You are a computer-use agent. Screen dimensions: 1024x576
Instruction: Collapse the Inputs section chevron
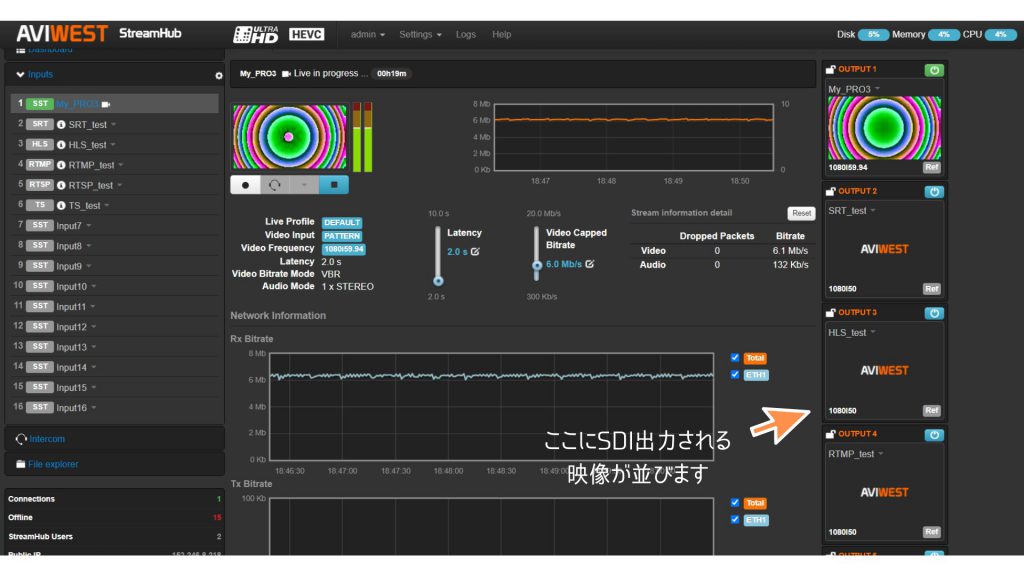[20, 75]
